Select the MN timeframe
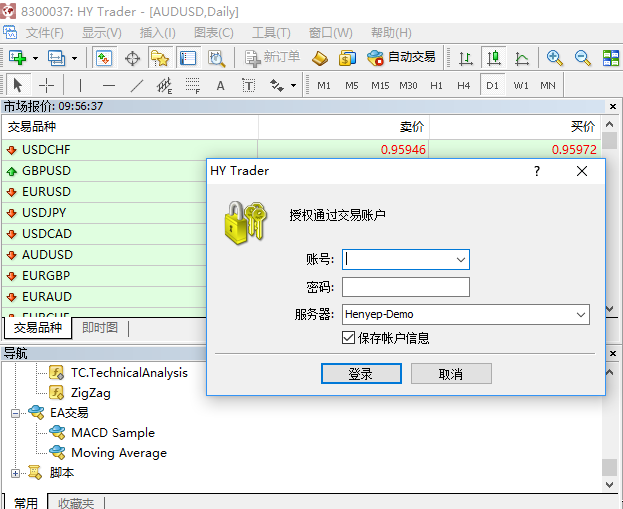Screen dimensions: 623x509 pos(548,85)
